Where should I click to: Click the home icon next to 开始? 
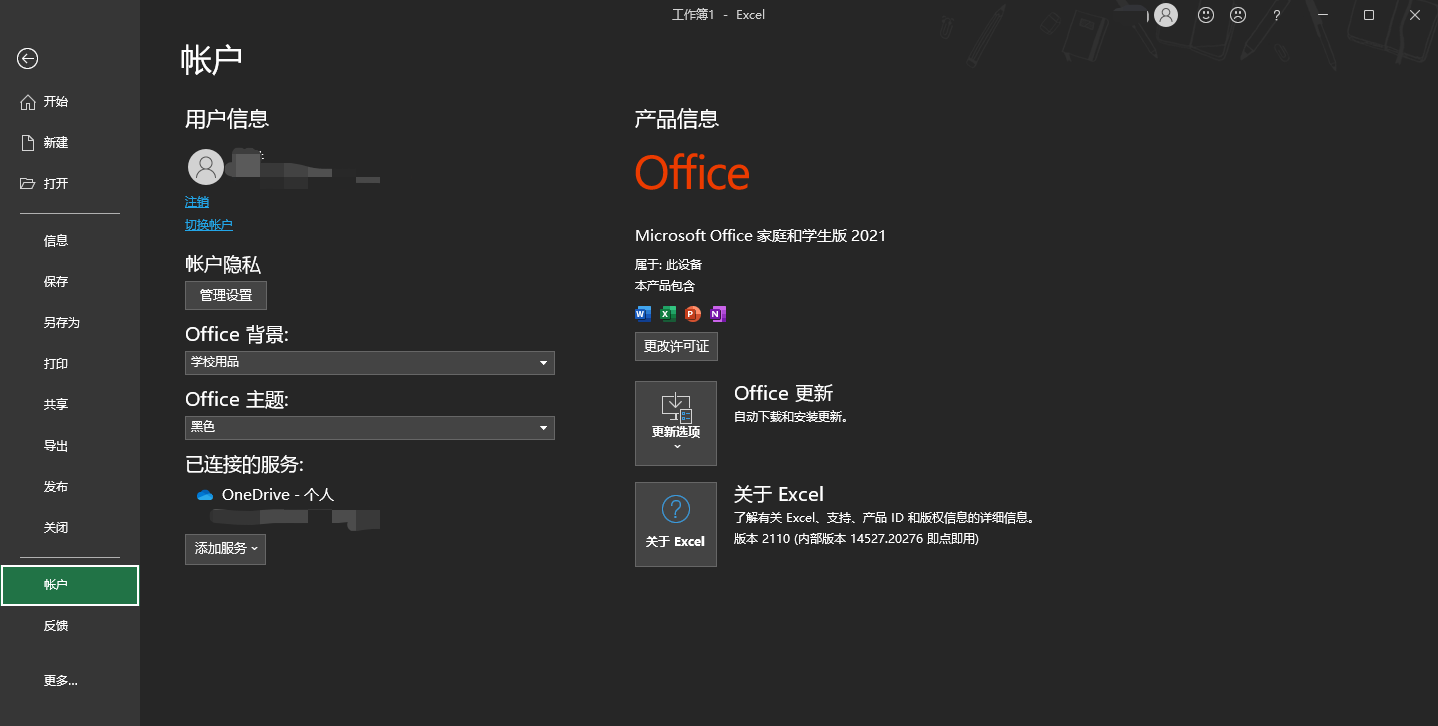28,102
